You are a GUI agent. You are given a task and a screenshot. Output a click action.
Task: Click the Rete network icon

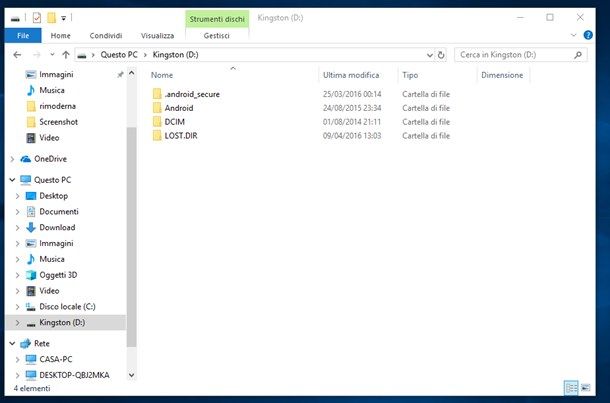pyautogui.click(x=26, y=343)
